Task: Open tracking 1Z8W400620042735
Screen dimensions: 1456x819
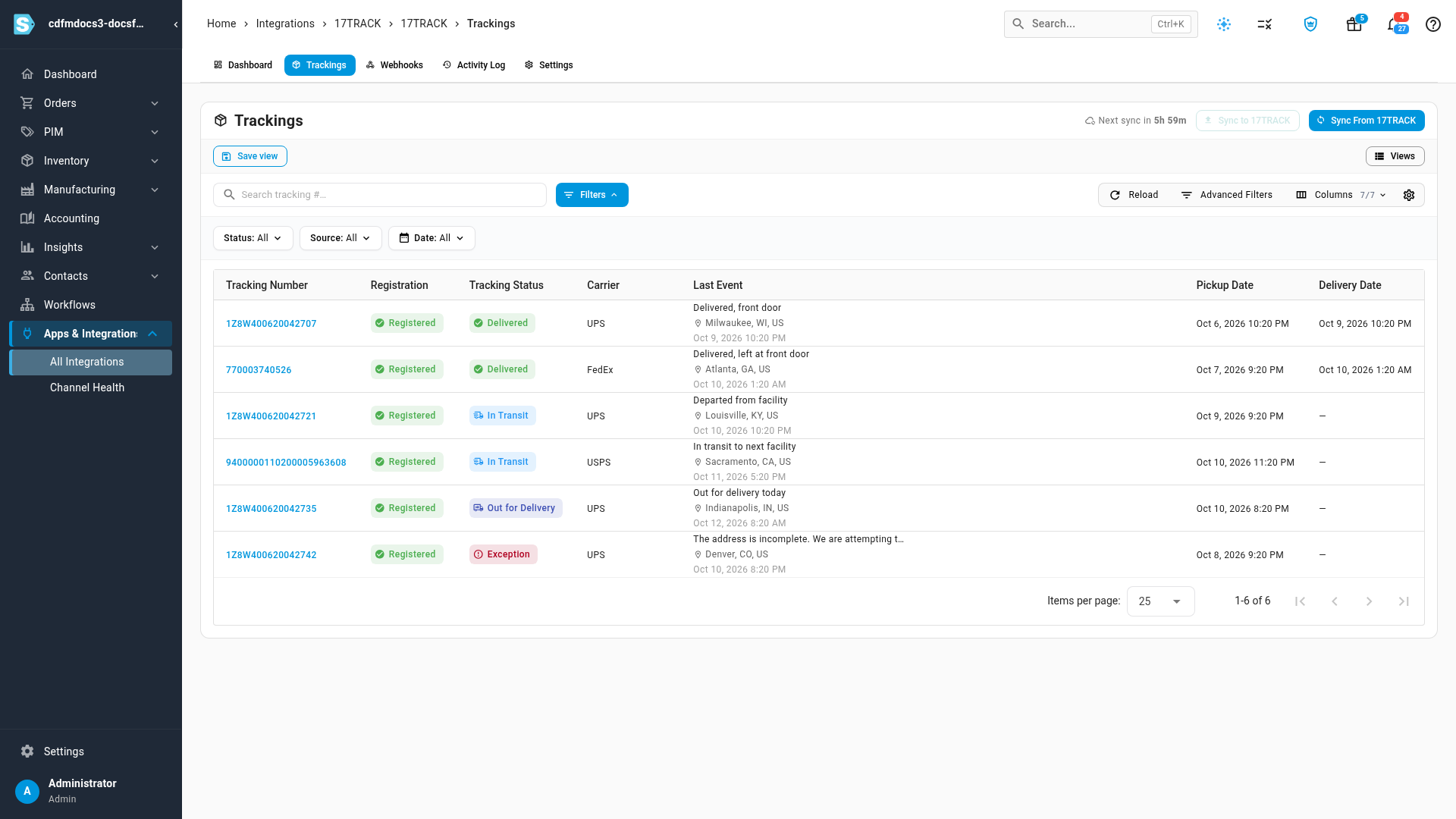Action: [271, 509]
